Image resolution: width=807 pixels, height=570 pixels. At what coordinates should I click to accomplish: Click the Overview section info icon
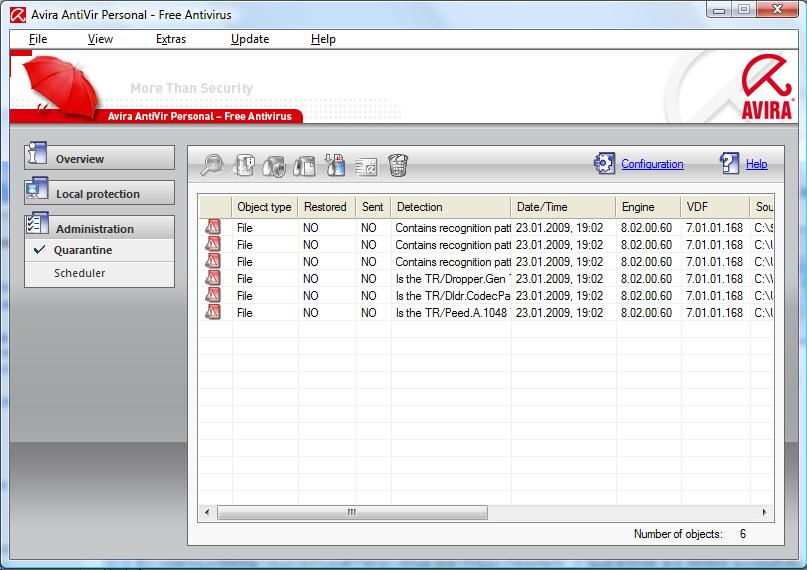37,153
